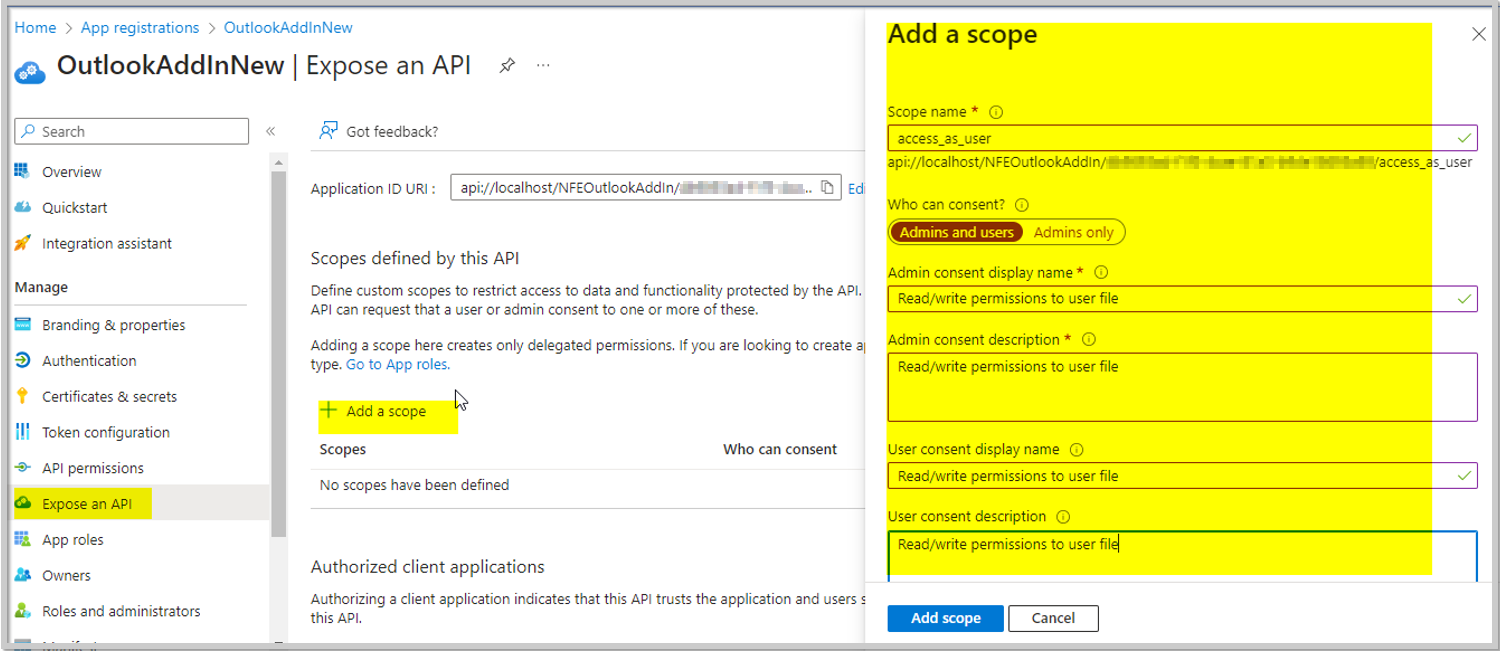Image resolution: width=1500 pixels, height=651 pixels.
Task: Click Admin consent display name field
Action: (1182, 298)
